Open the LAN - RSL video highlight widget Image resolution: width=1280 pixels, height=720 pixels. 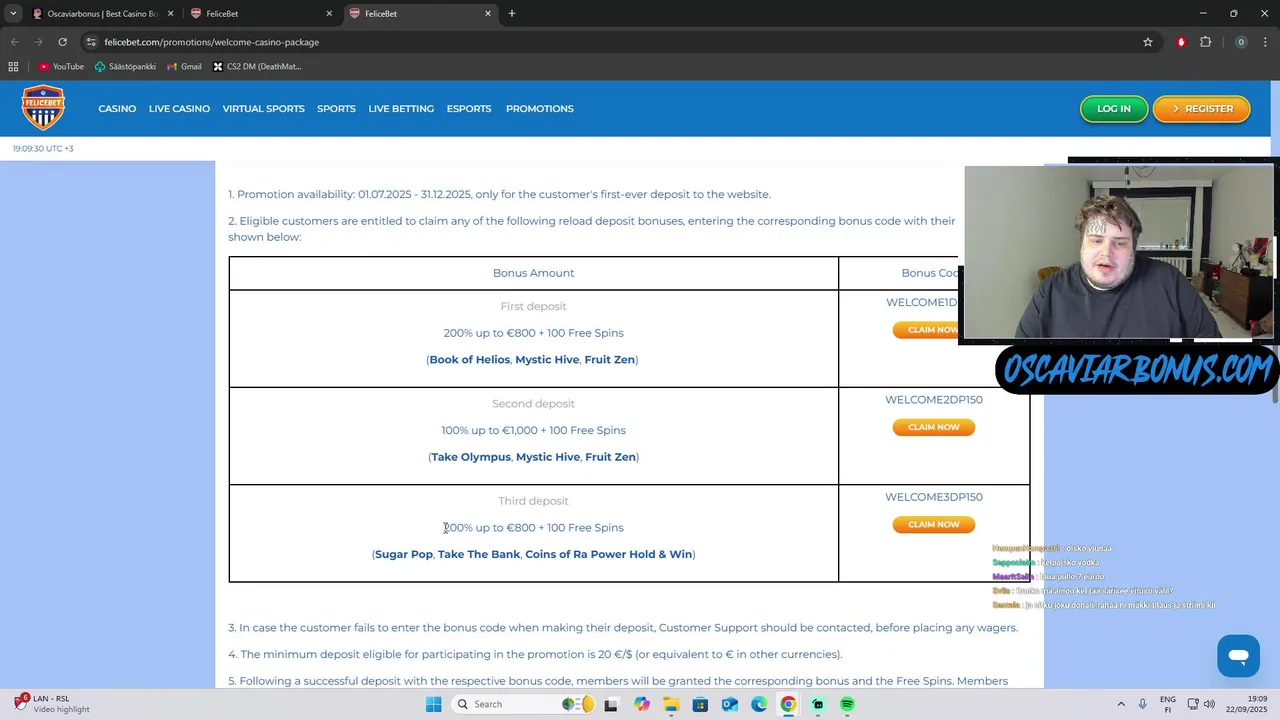pos(50,704)
